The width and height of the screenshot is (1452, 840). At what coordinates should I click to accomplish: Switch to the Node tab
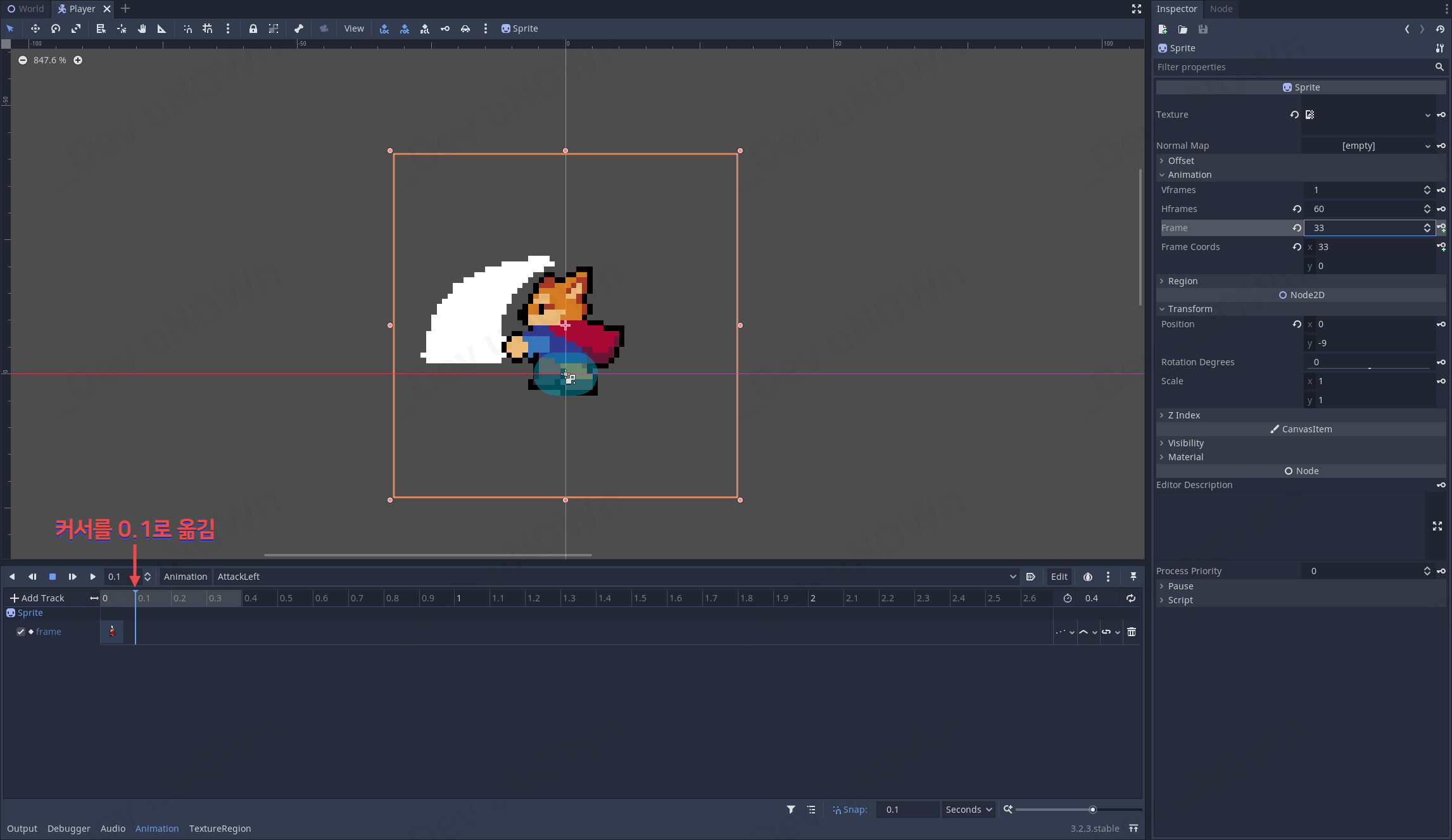click(x=1220, y=9)
